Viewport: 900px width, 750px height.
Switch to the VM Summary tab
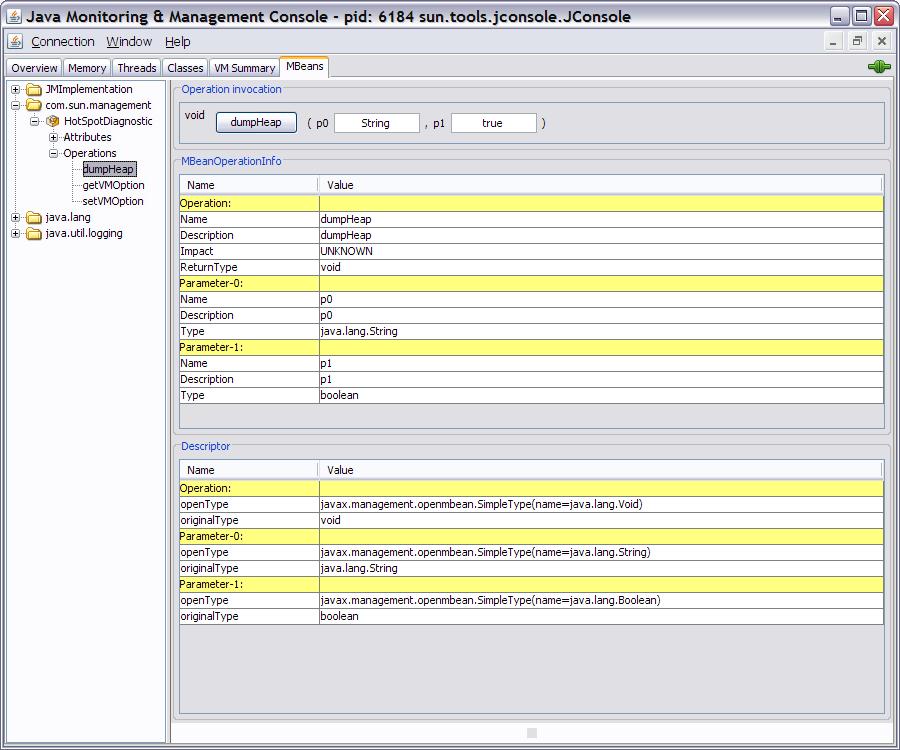pos(245,68)
